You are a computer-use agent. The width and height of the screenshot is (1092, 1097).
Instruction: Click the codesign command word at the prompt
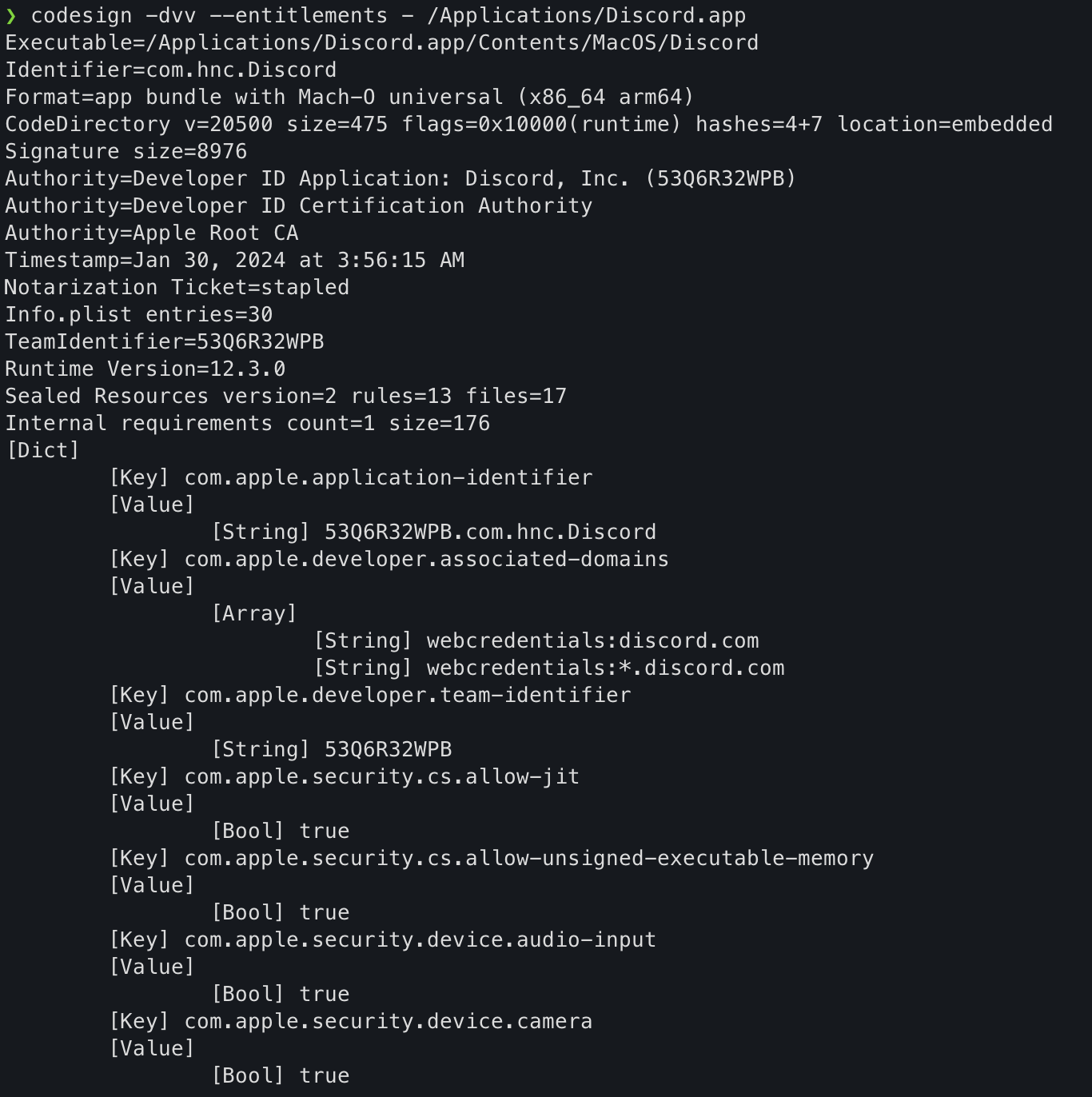click(x=82, y=16)
